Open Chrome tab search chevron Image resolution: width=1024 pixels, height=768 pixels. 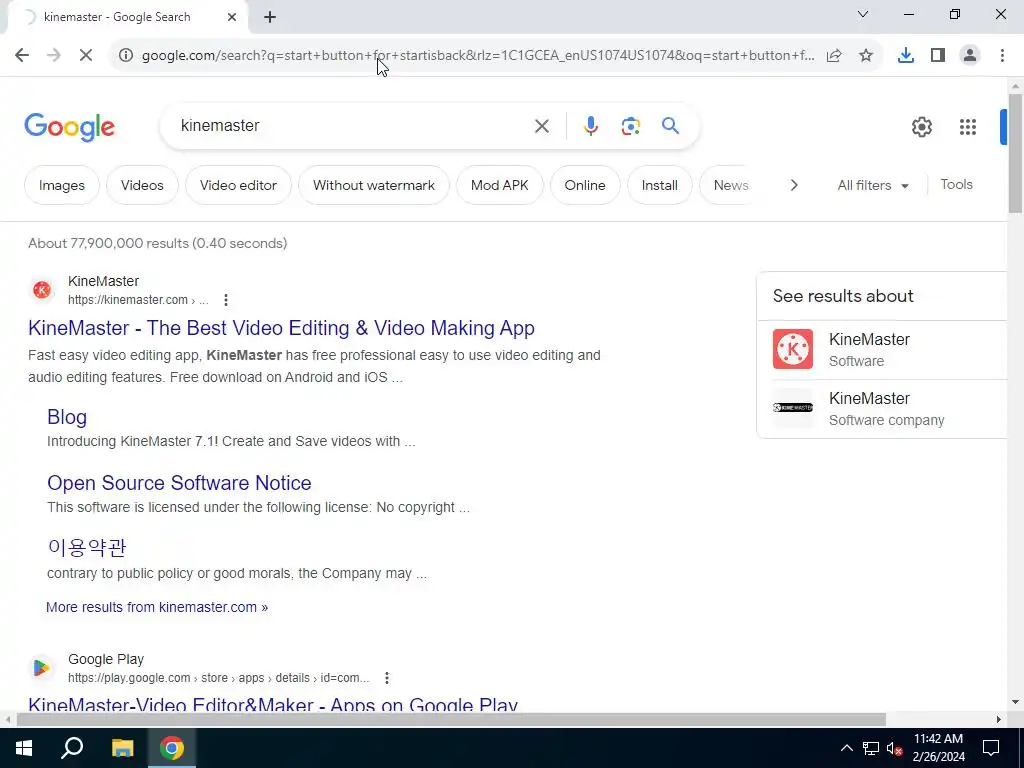(x=863, y=14)
